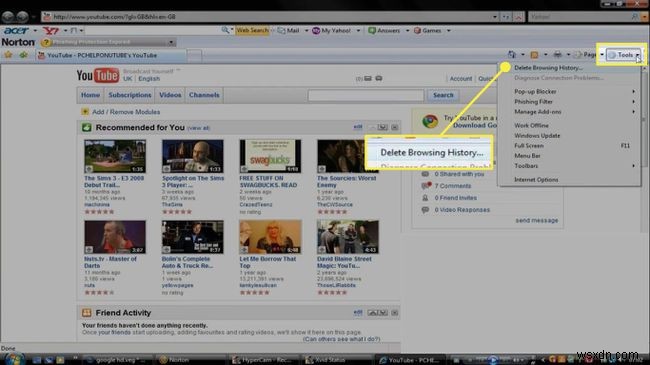This screenshot has height=365, width=650.
Task: Click the Refresh icon beside address bar
Action: point(506,17)
